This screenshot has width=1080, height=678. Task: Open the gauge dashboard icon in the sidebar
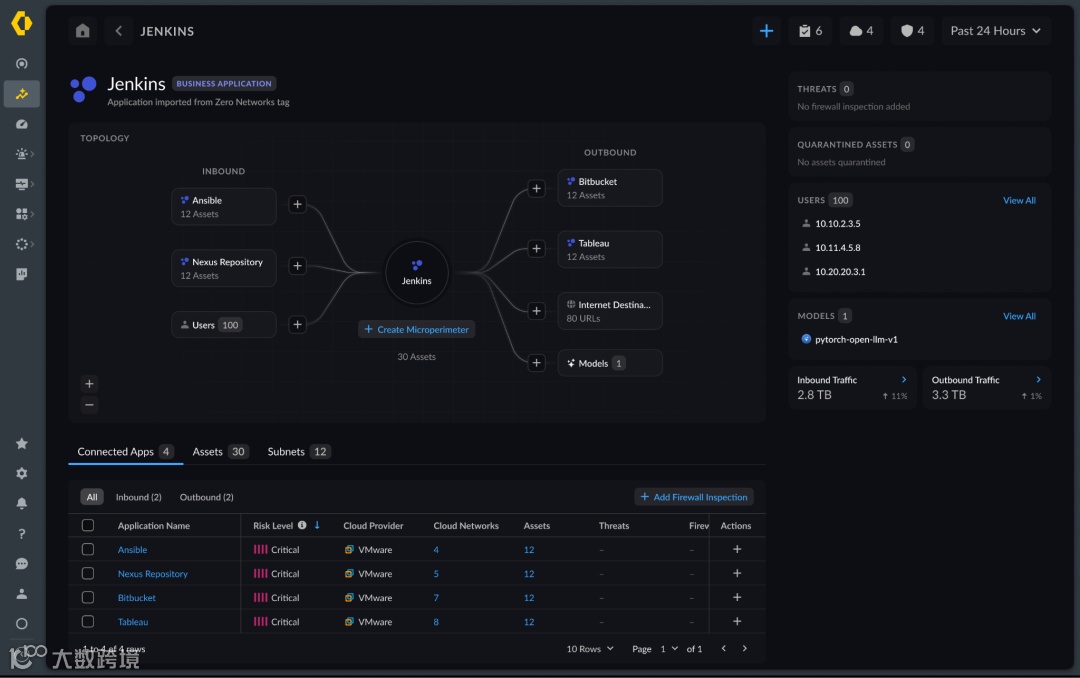(21, 124)
